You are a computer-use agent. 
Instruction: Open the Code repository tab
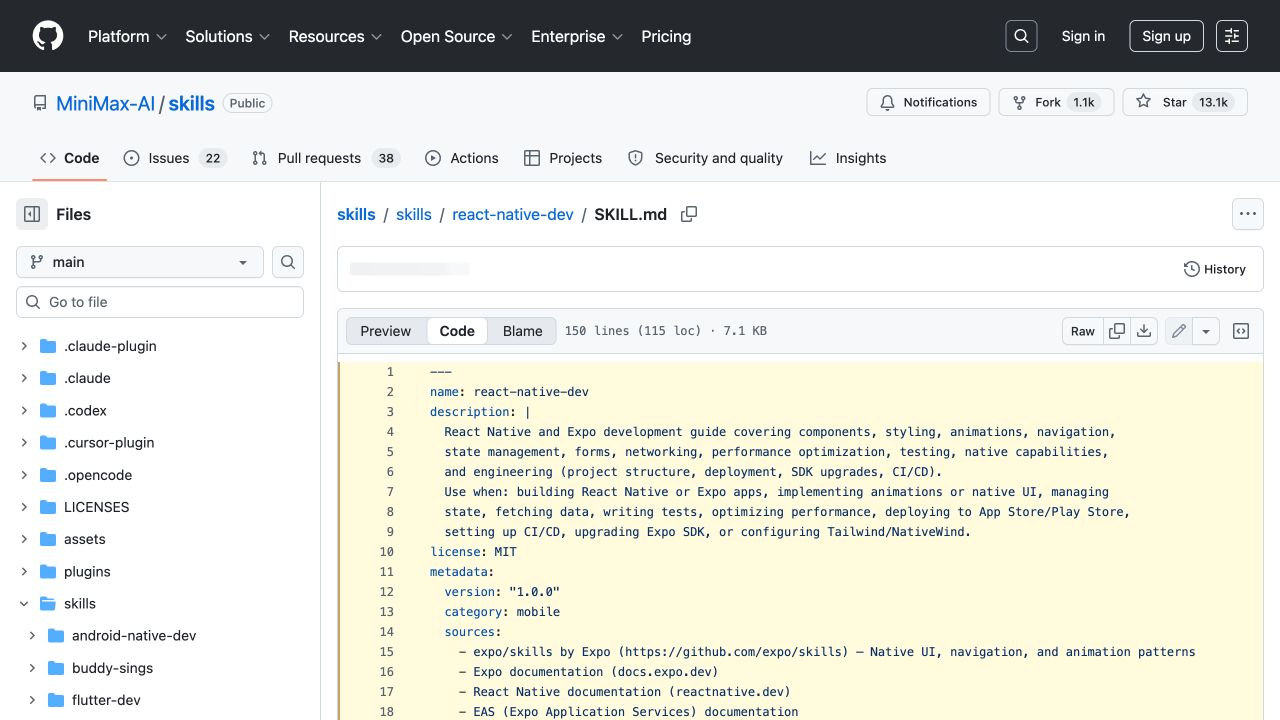click(x=70, y=158)
